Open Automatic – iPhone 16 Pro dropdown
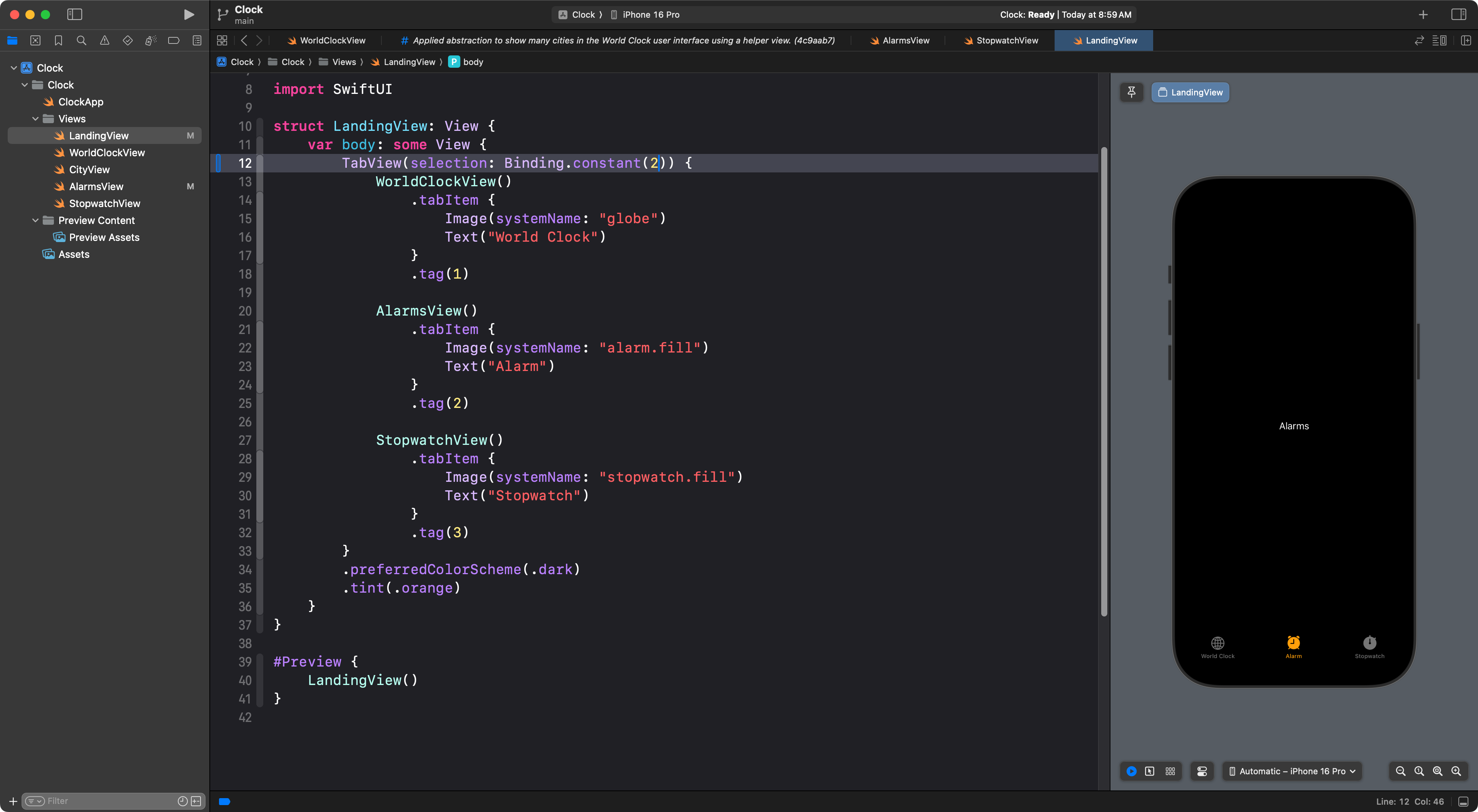The height and width of the screenshot is (812, 1478). (x=1292, y=771)
